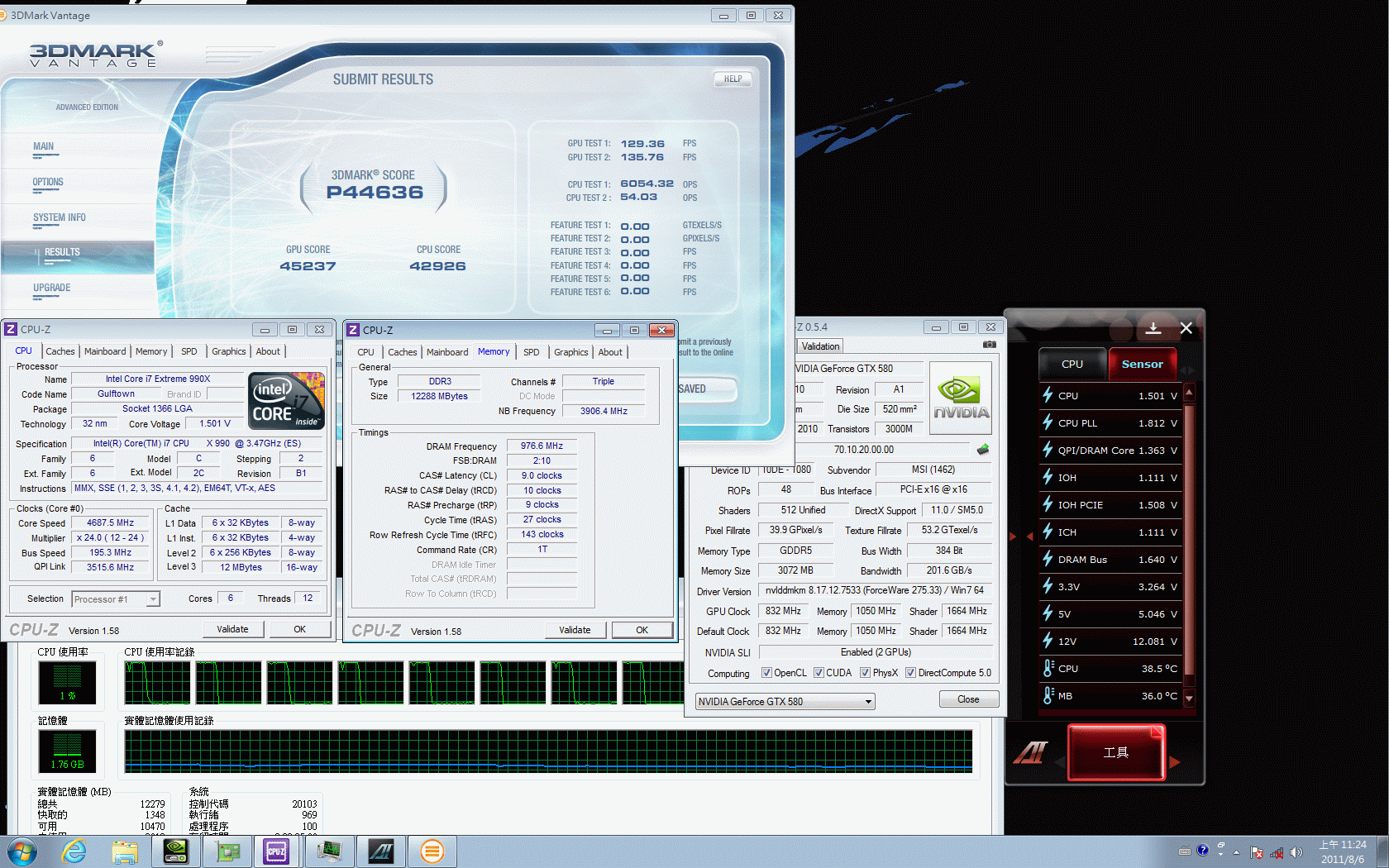Click the P44636 3DMark score

pos(375,192)
